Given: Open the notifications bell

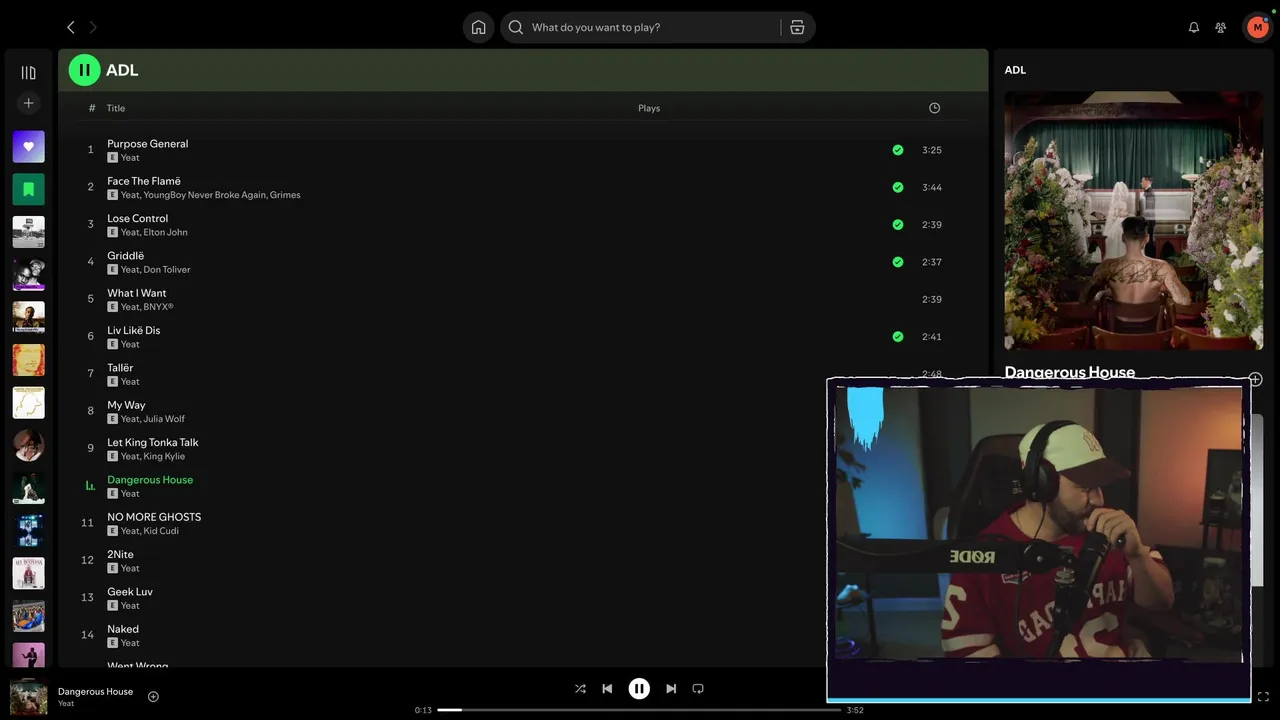Looking at the screenshot, I should (1193, 27).
